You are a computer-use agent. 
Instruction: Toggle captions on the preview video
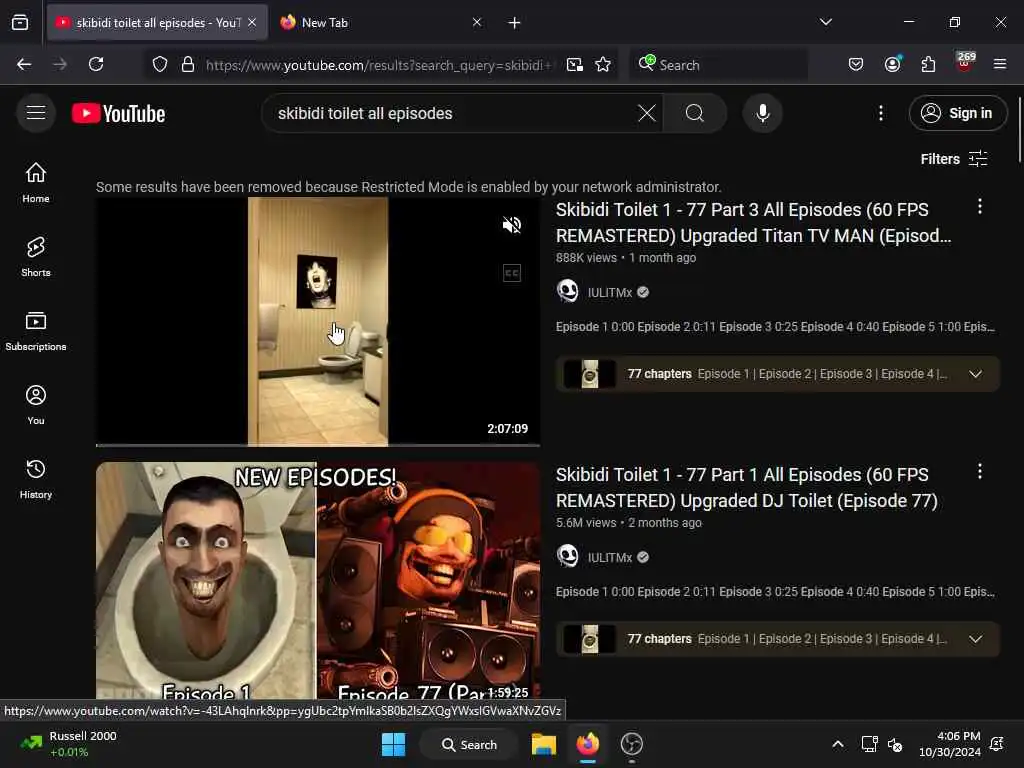click(511, 273)
